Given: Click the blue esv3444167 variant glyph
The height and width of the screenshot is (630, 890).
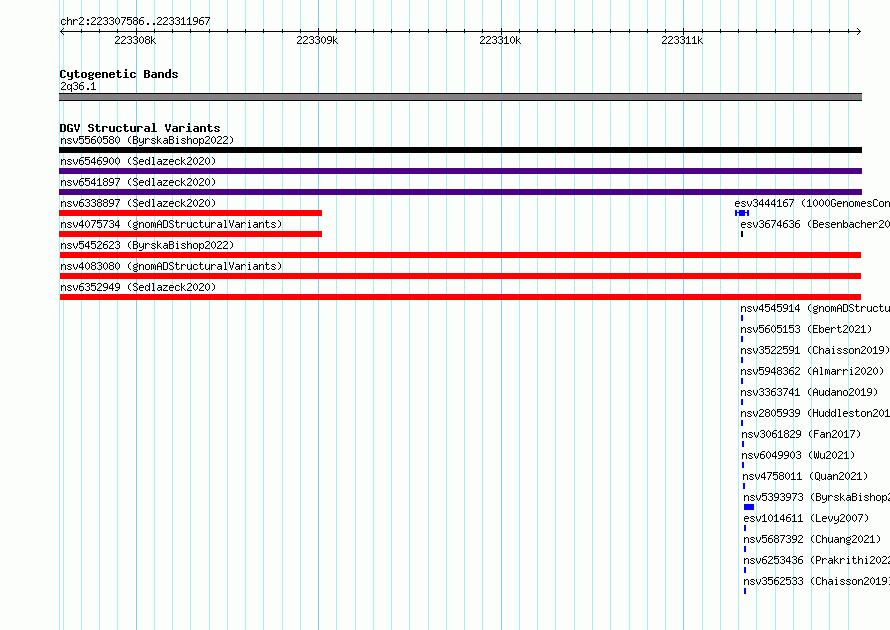Looking at the screenshot, I should [x=742, y=213].
